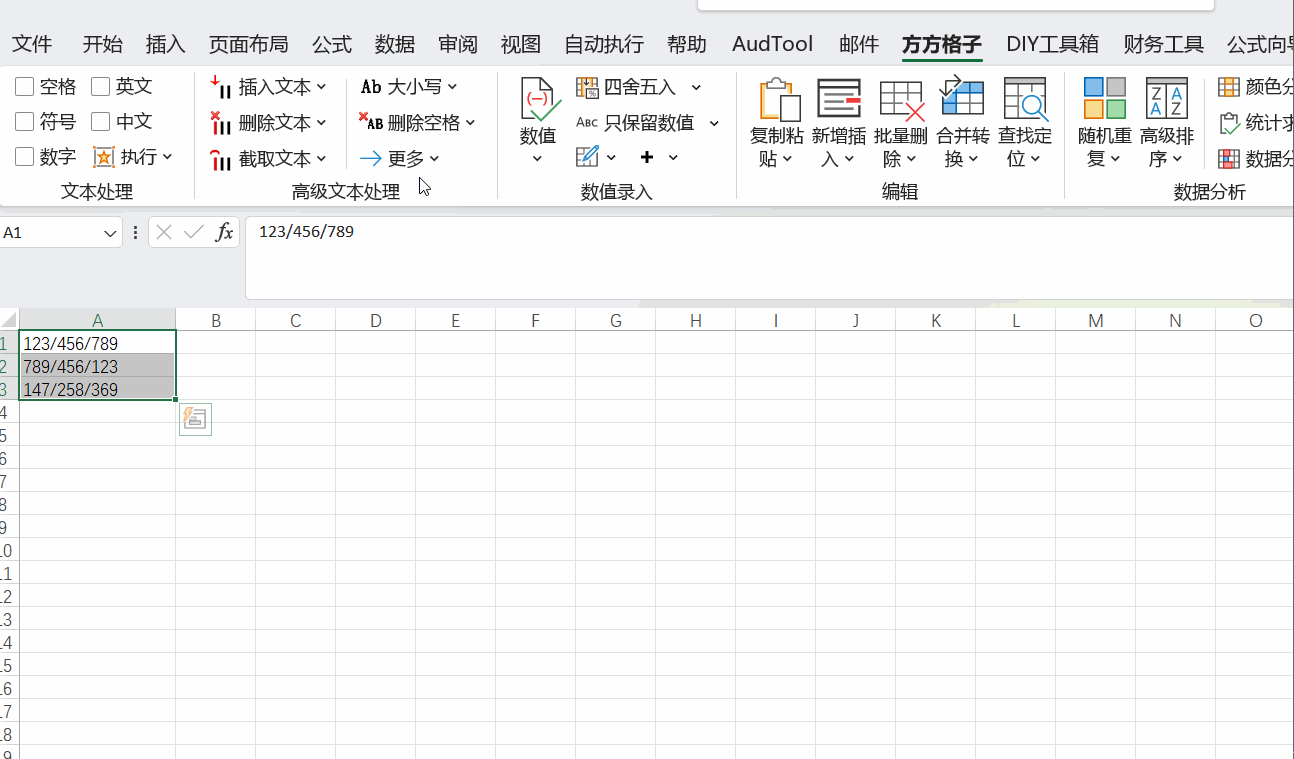
Task: Switch to the DIY工具箱 tab
Action: (x=1052, y=44)
